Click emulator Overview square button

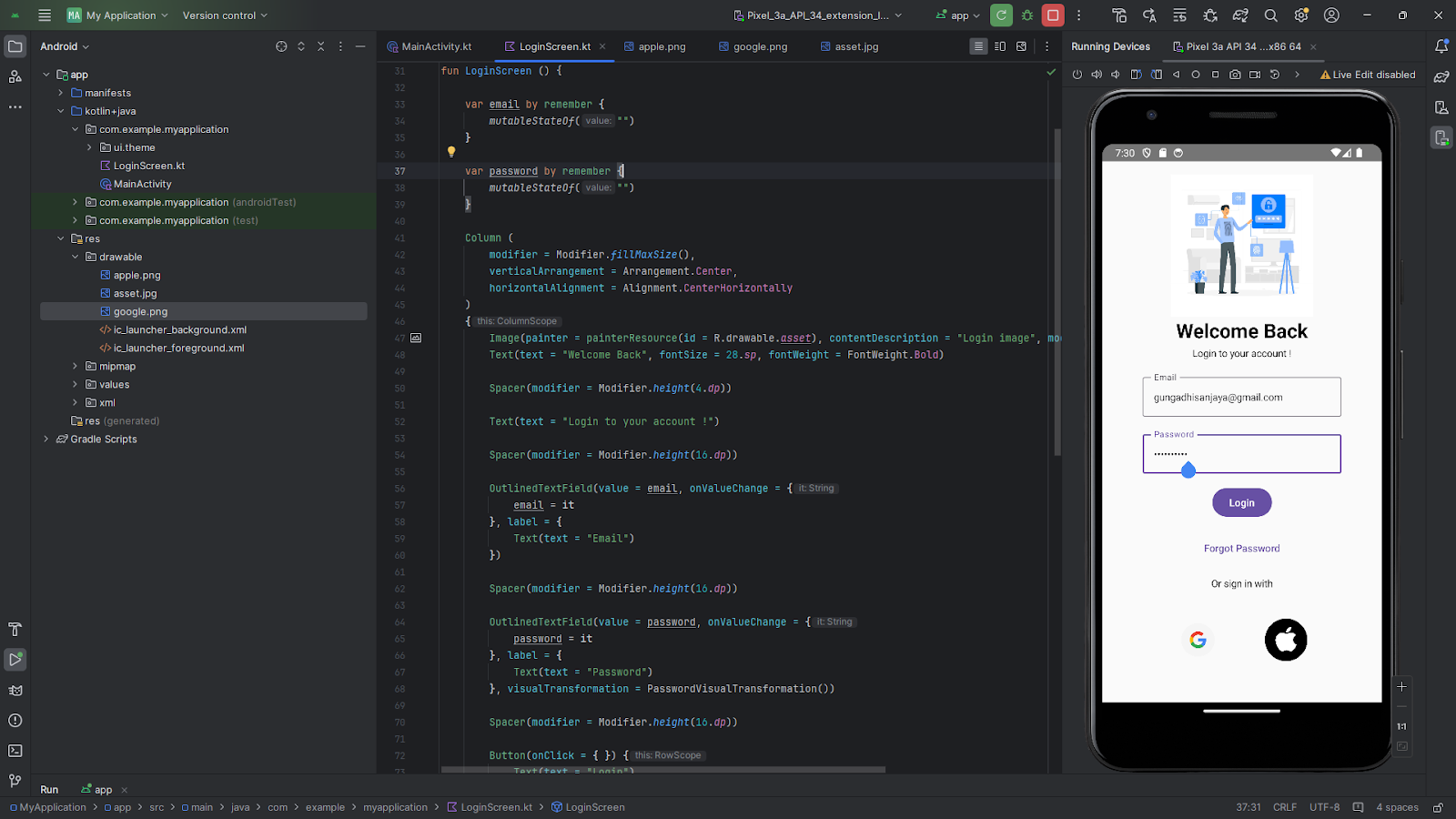click(x=1216, y=75)
